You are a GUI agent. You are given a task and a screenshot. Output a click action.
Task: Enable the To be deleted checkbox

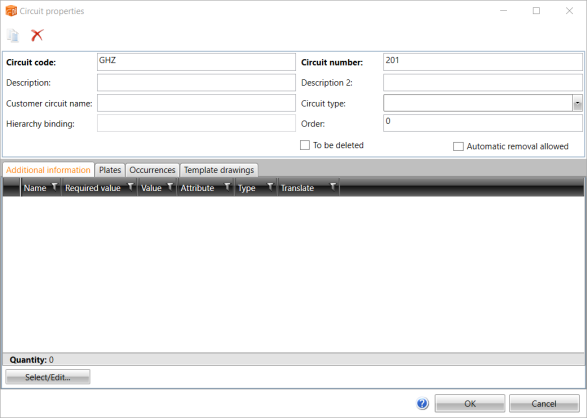(305, 145)
